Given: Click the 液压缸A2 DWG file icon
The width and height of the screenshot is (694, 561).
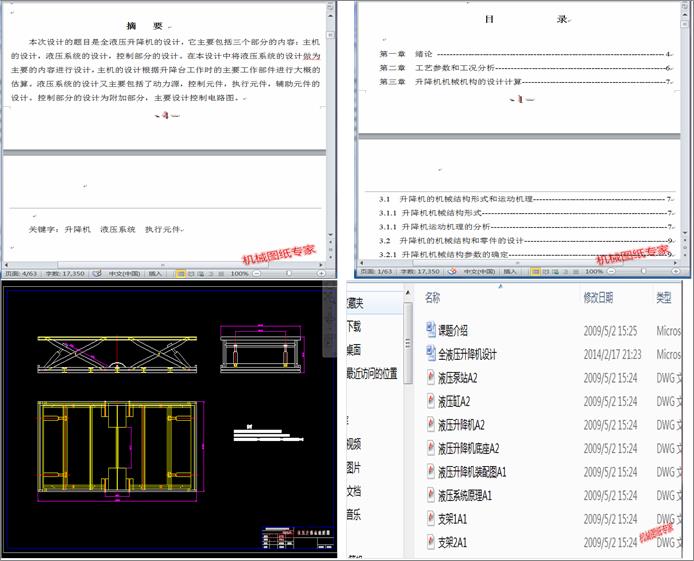Looking at the screenshot, I should click(x=430, y=400).
